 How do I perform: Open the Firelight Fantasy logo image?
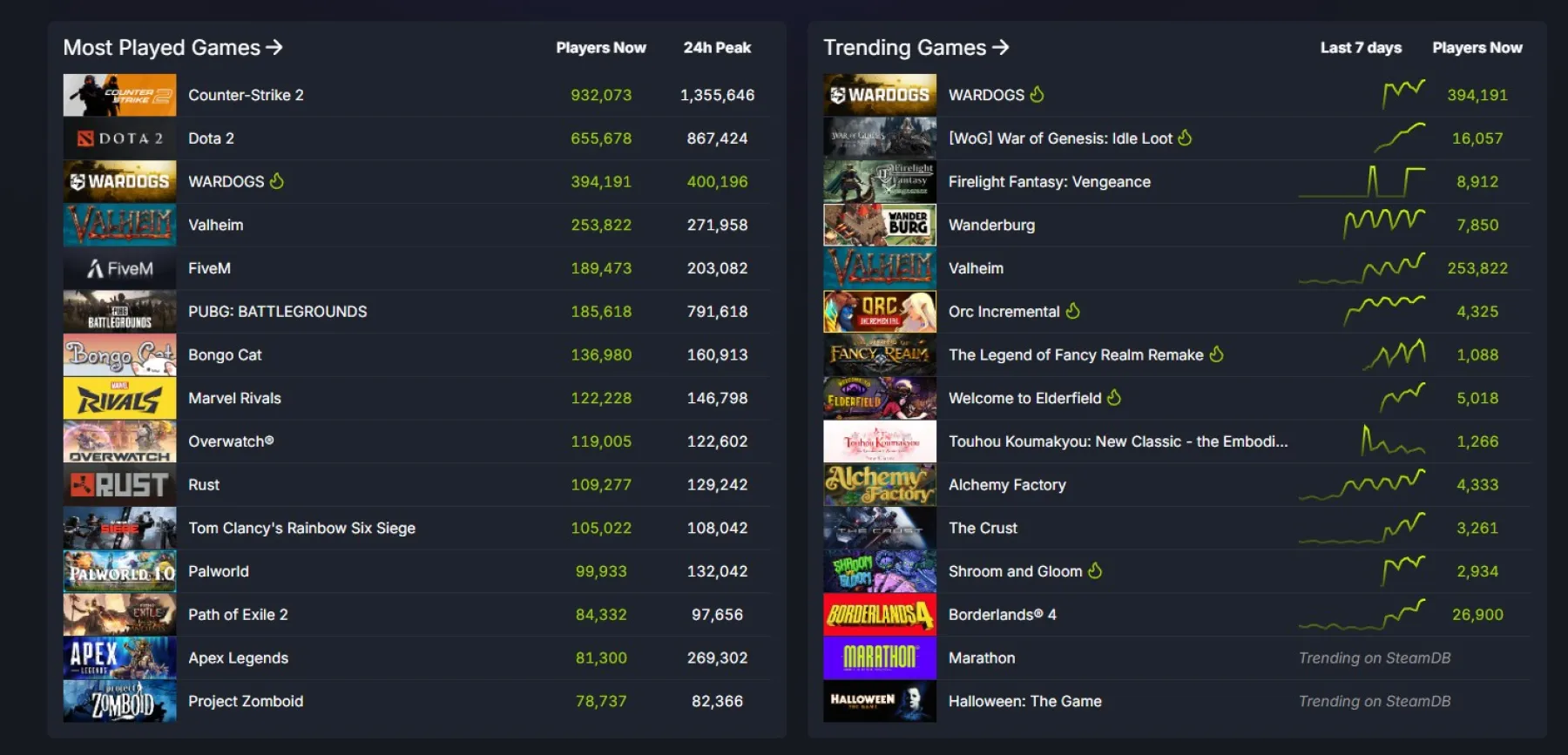click(x=880, y=181)
